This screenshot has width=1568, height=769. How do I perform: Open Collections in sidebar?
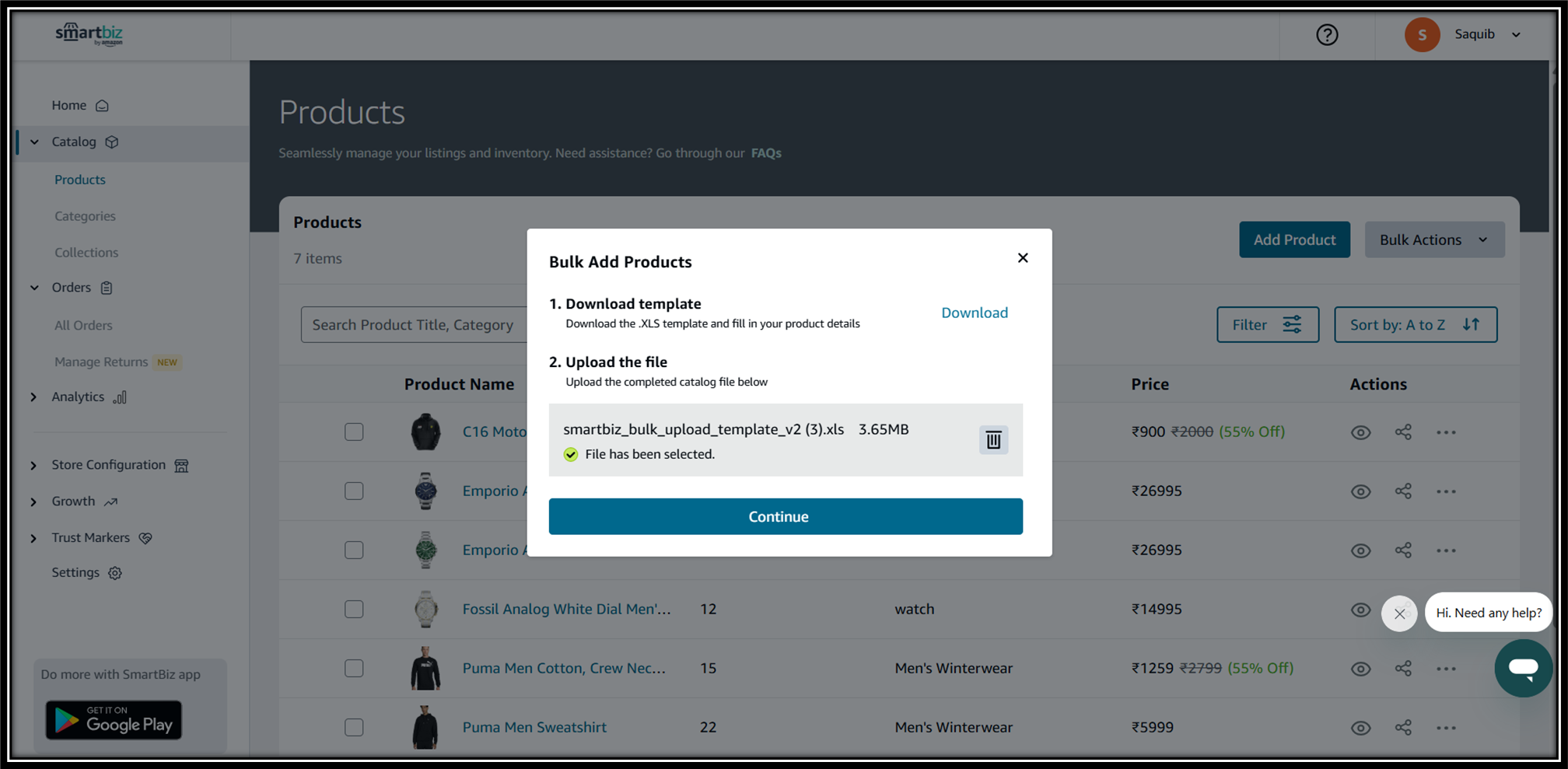86,253
